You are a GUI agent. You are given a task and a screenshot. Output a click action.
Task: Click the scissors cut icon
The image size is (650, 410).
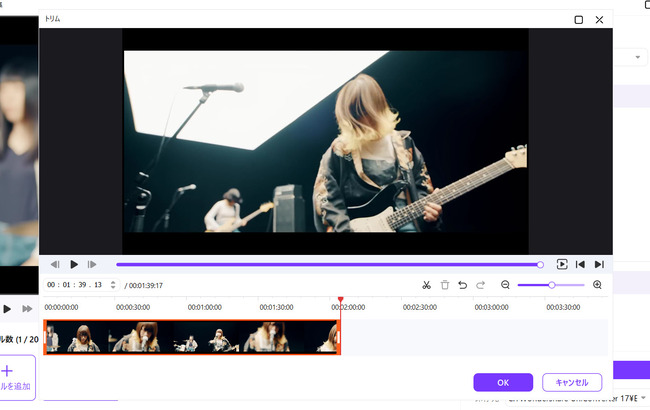click(x=427, y=285)
